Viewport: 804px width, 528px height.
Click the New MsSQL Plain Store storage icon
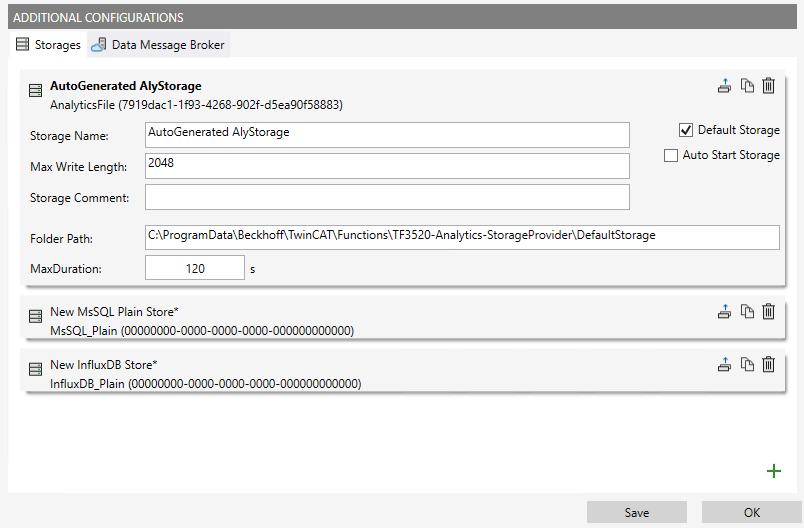tap(35, 316)
